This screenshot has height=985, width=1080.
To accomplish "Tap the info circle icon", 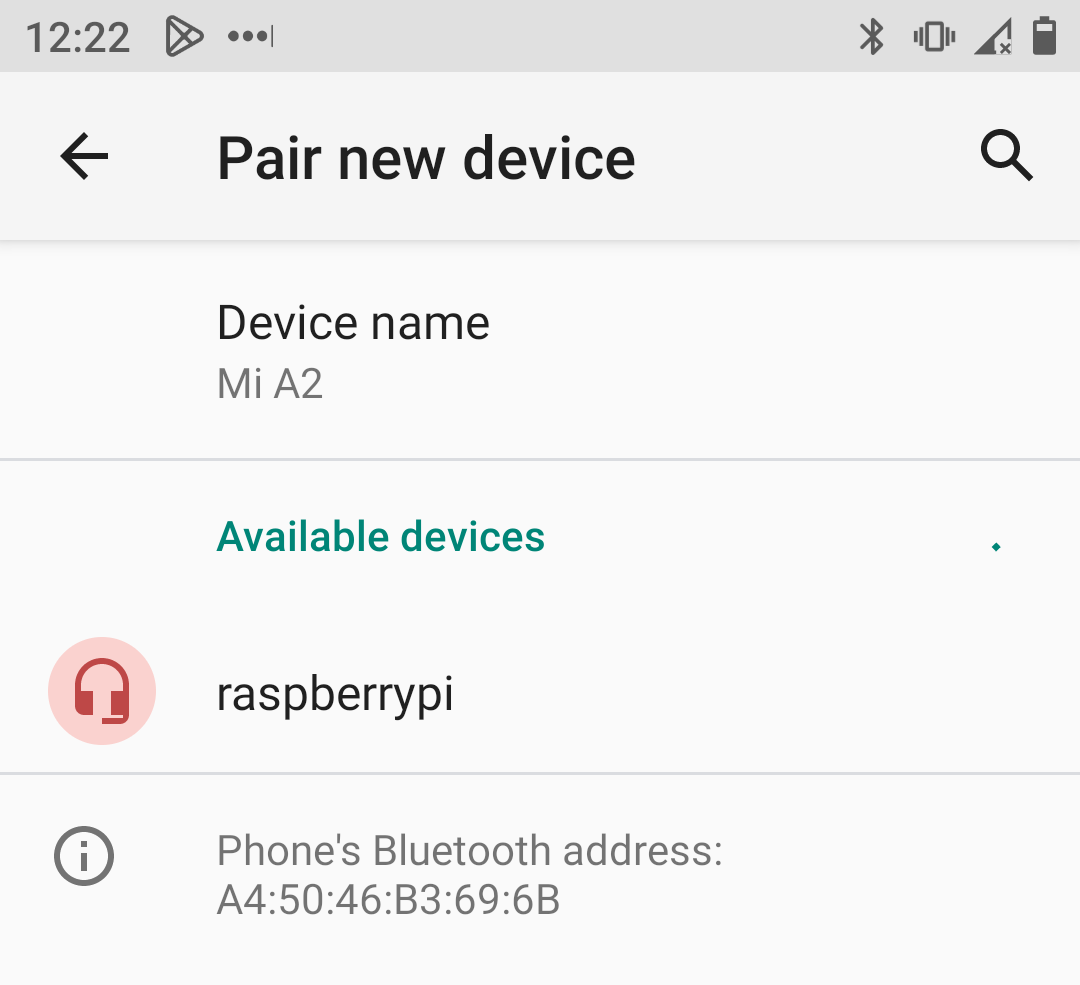I will [x=84, y=856].
